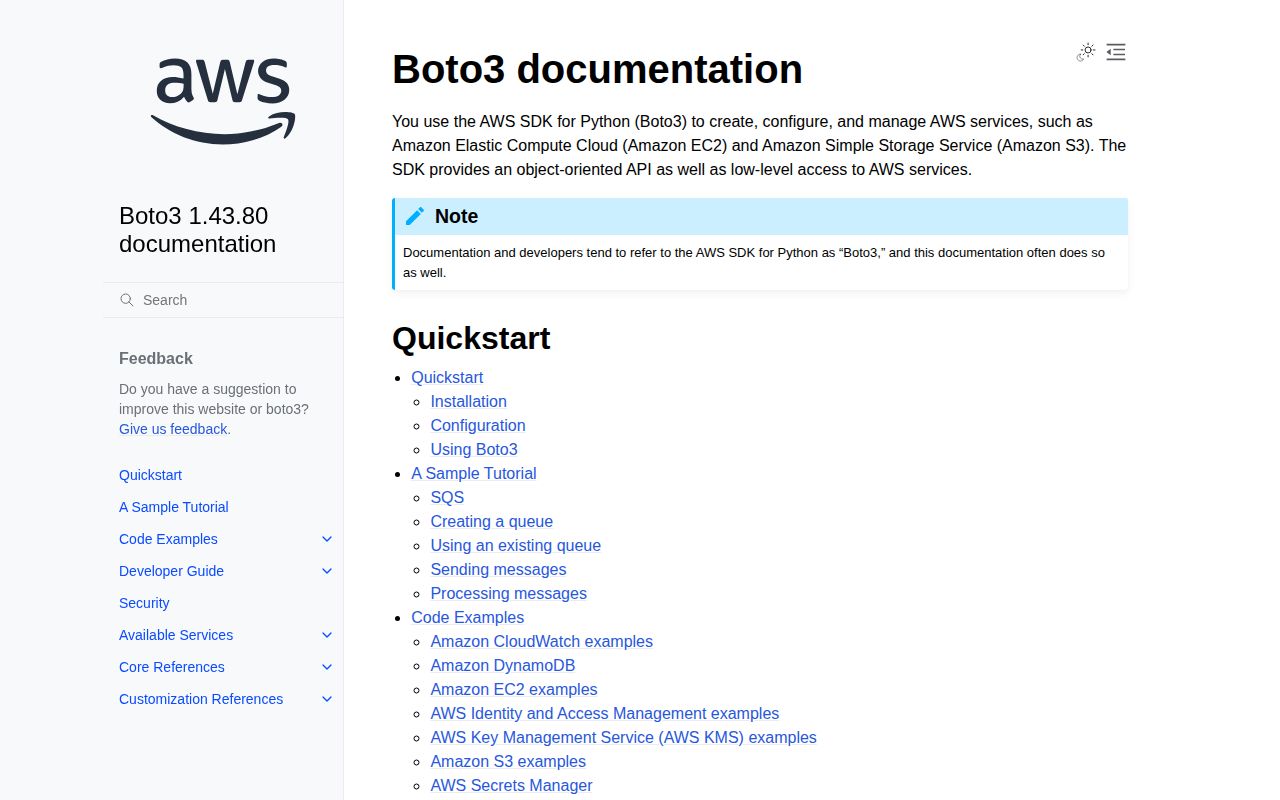Open the Amazon DynamoDB link

tap(503, 665)
